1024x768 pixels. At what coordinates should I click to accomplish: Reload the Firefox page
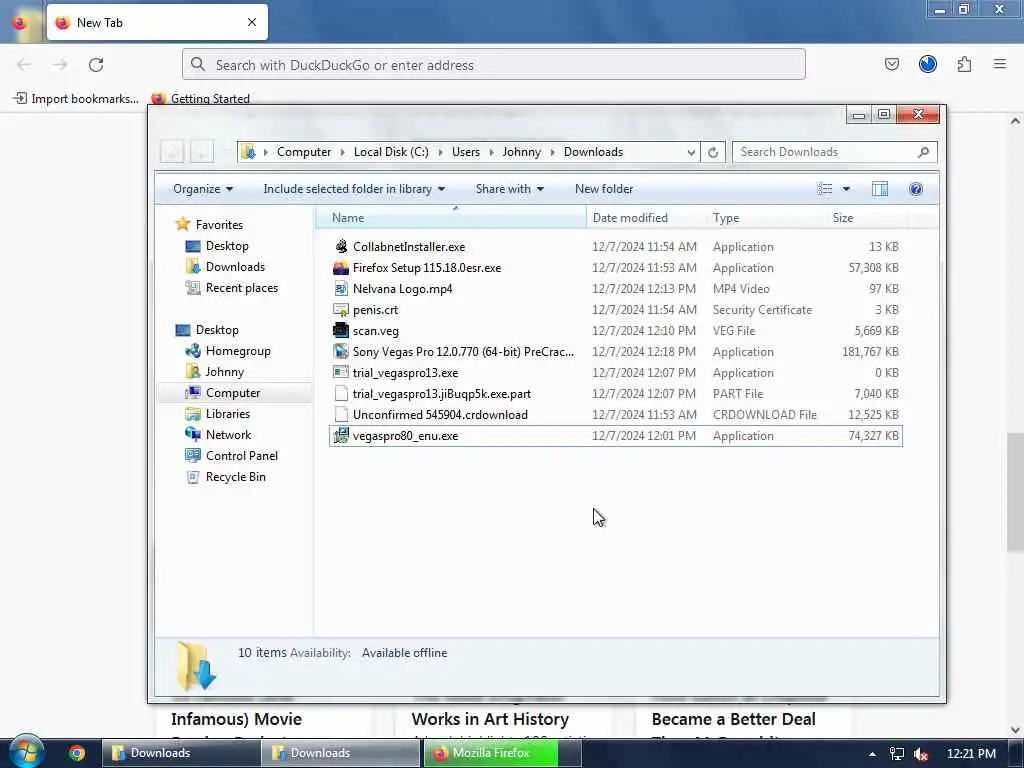point(96,65)
